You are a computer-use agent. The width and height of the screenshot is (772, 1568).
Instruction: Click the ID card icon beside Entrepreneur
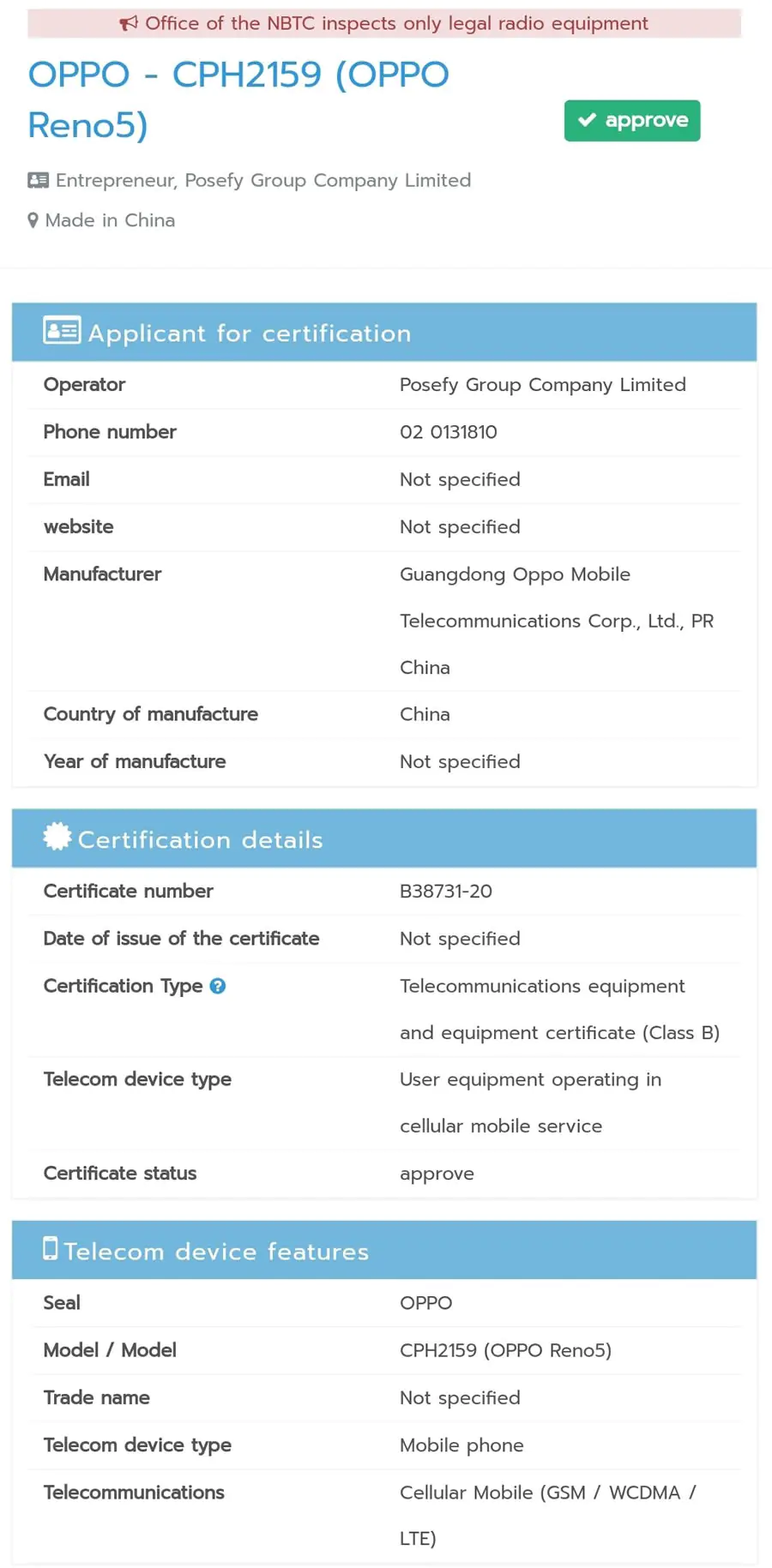coord(38,180)
